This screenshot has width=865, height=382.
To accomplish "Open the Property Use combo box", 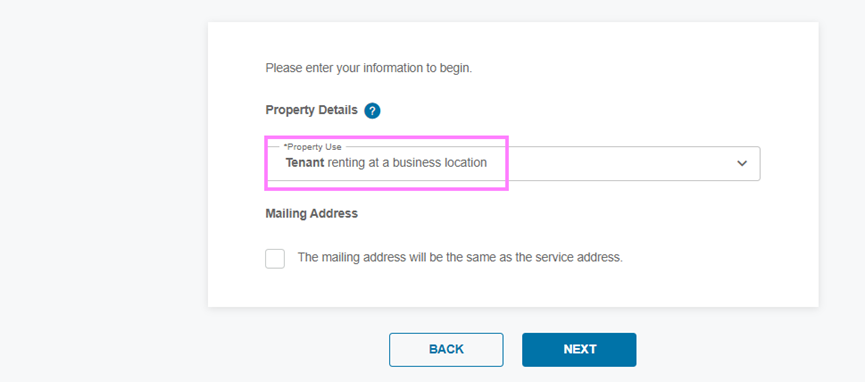I will pos(512,163).
